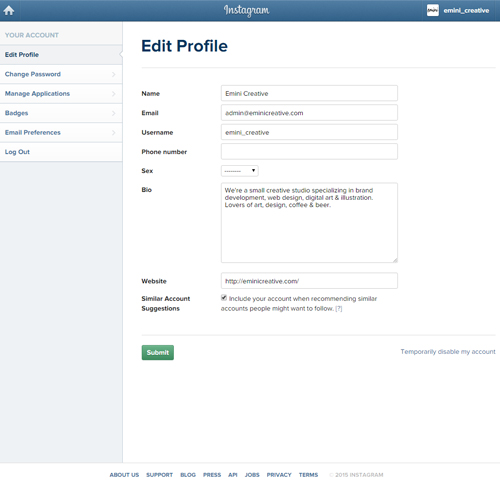Open the emini_creative profile avatar

click(x=432, y=10)
